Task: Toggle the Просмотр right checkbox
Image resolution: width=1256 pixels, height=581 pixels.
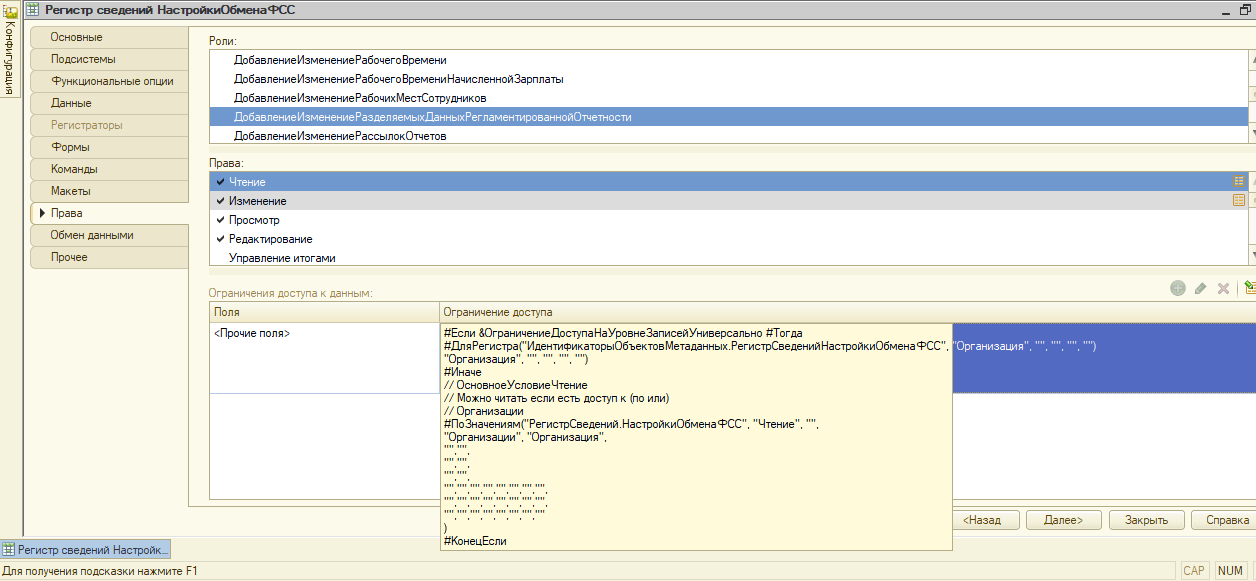Action: [220, 220]
